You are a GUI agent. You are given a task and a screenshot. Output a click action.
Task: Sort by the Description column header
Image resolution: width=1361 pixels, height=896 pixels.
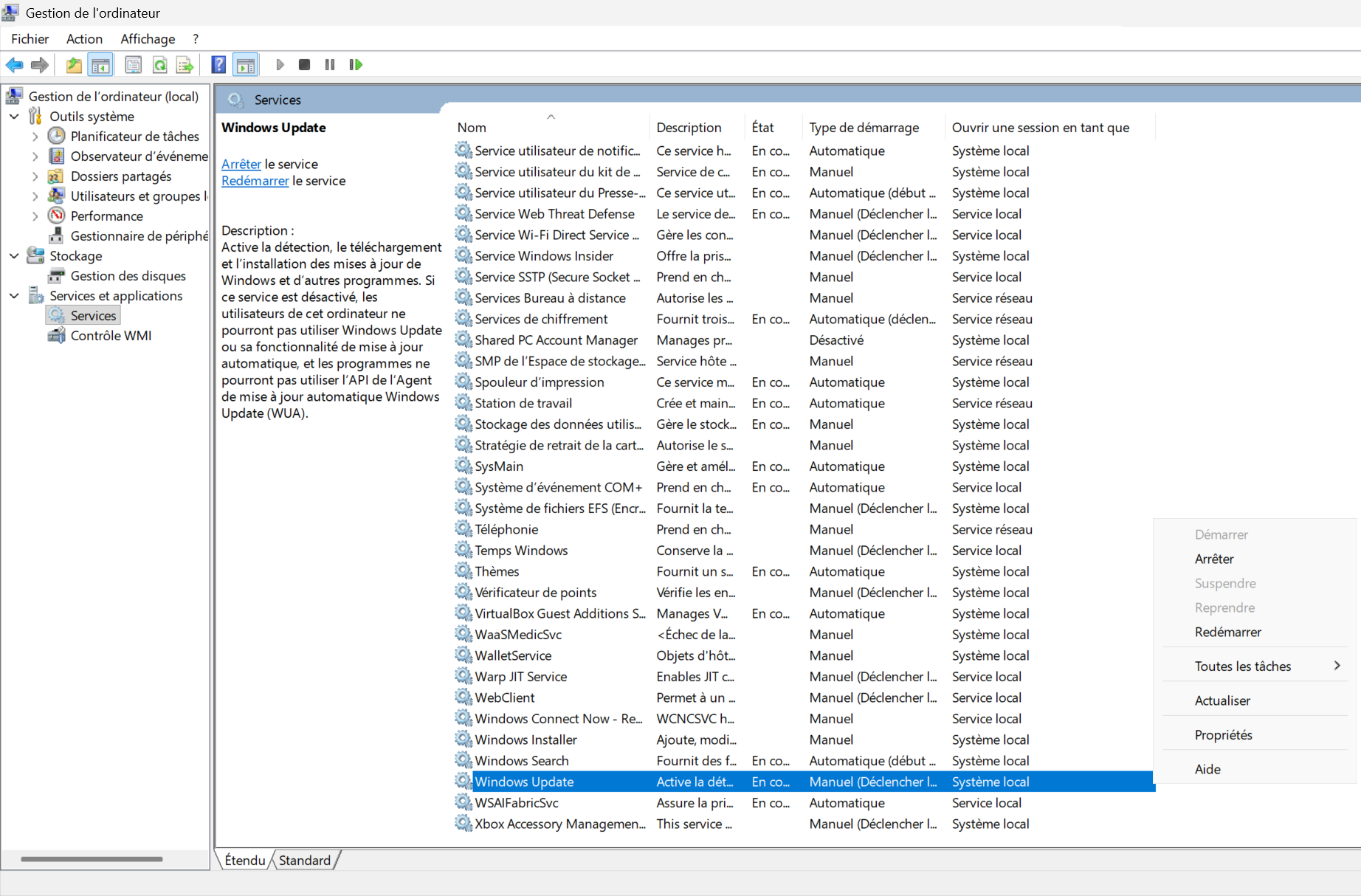[x=697, y=127]
